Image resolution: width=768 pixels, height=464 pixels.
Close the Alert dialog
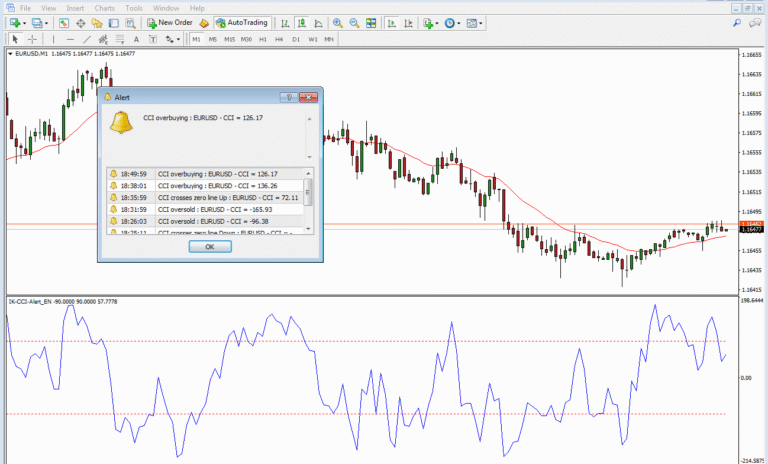point(309,98)
